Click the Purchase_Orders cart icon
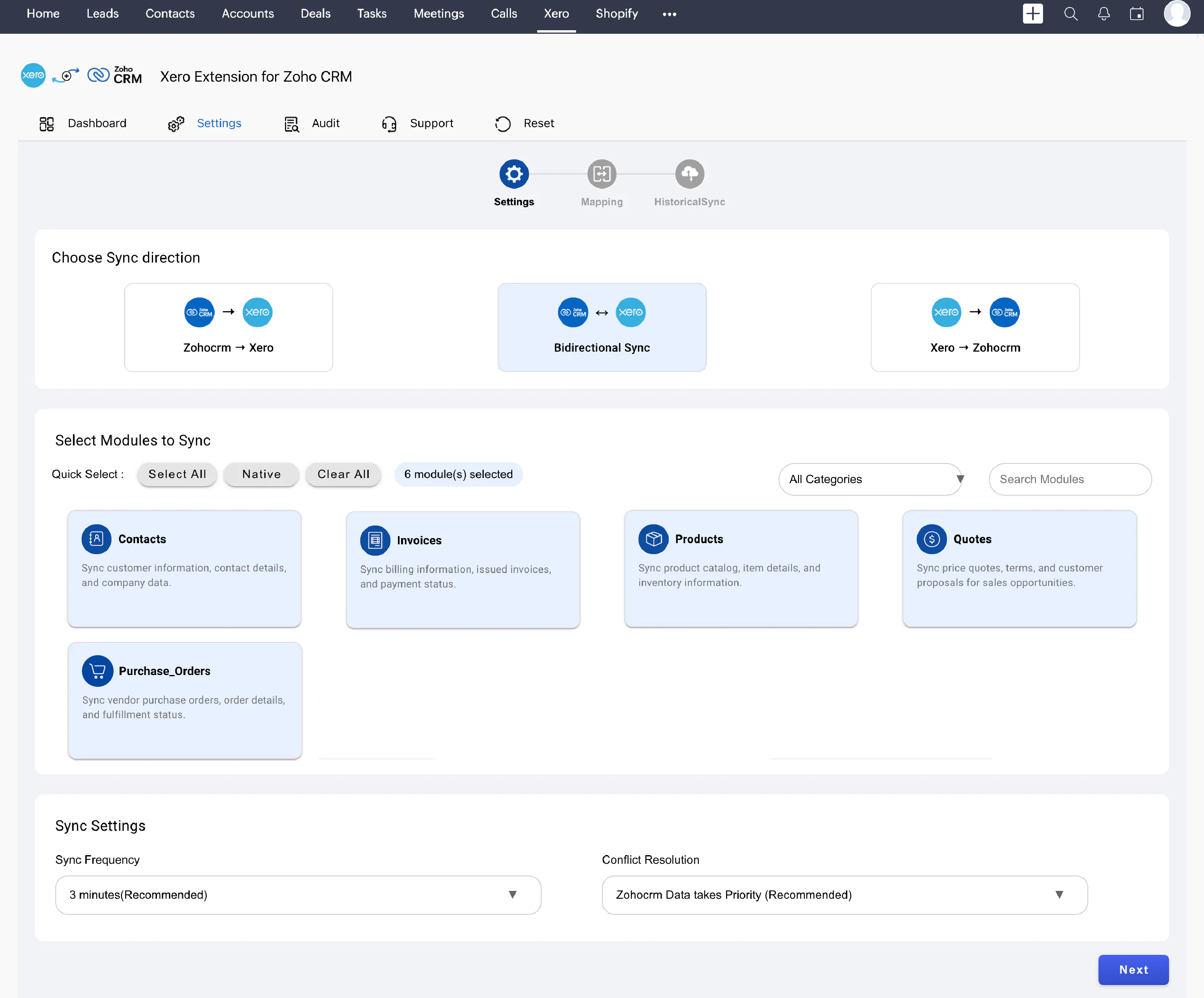This screenshot has width=1204, height=998. [x=97, y=671]
